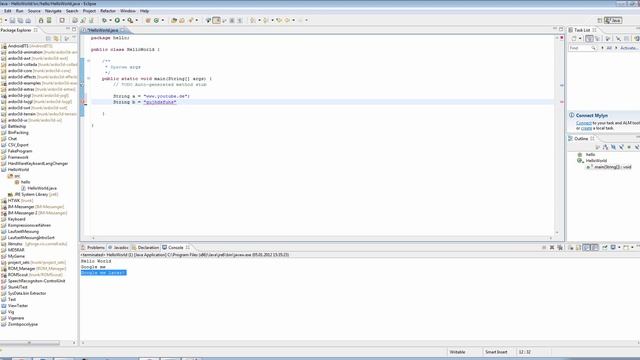
Task: Open the Debug button dropdown arrow
Action: click(x=110, y=20)
